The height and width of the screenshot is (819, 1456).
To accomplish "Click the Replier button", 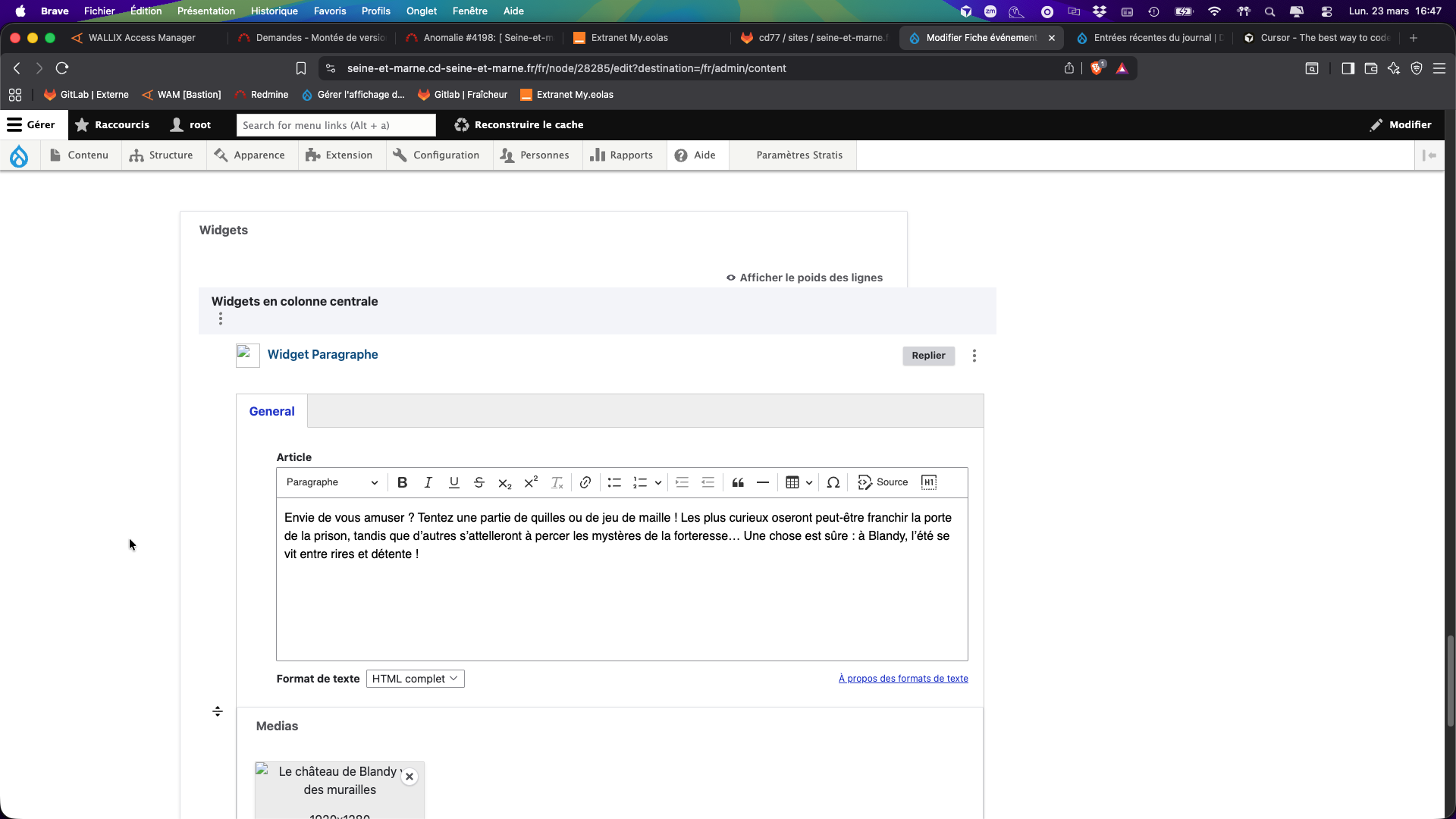I will click(x=928, y=356).
